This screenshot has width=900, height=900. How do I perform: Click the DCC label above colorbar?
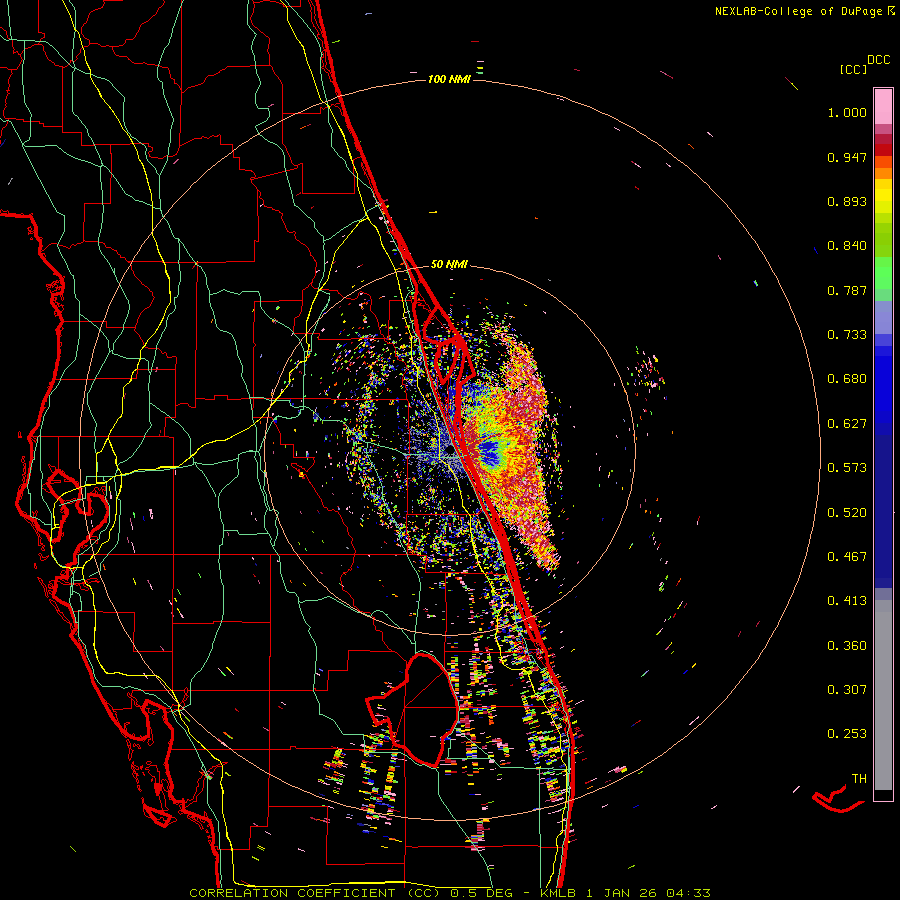point(879,60)
